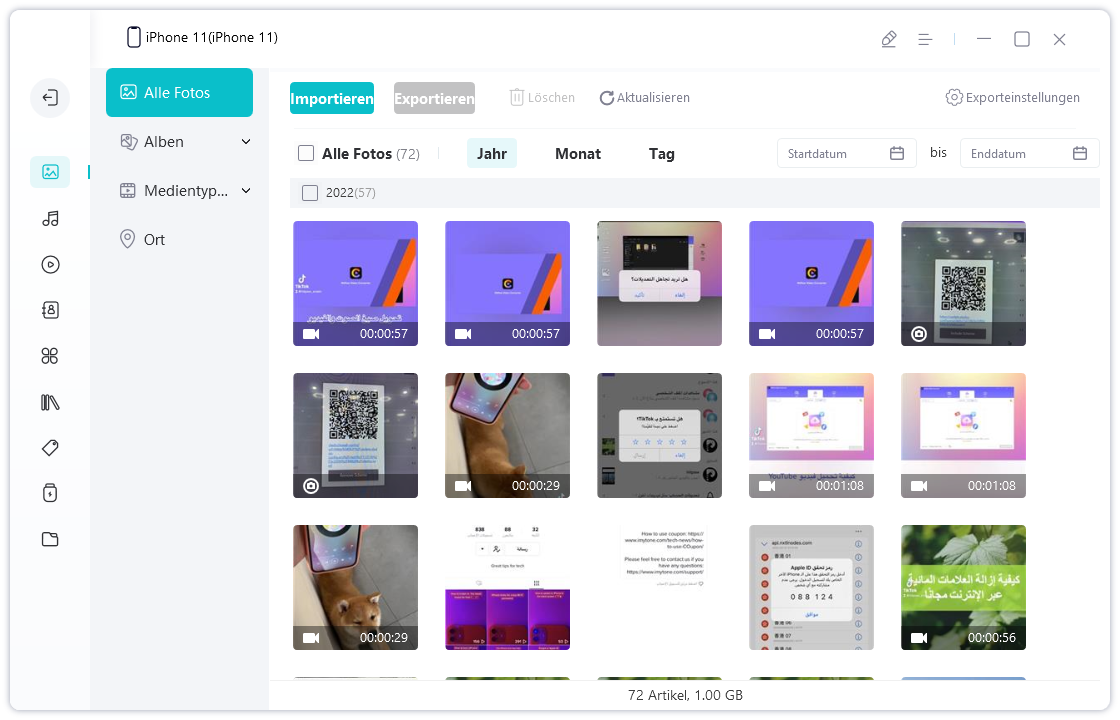Select Alle Fotos in the side menu
Screen dimensions: 1120x720
179,92
